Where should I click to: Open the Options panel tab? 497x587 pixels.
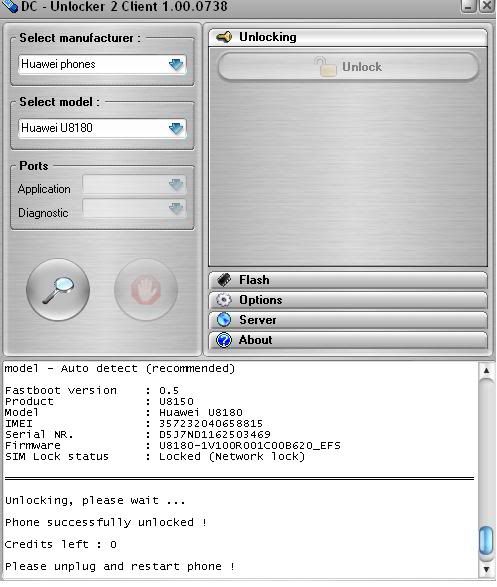348,300
